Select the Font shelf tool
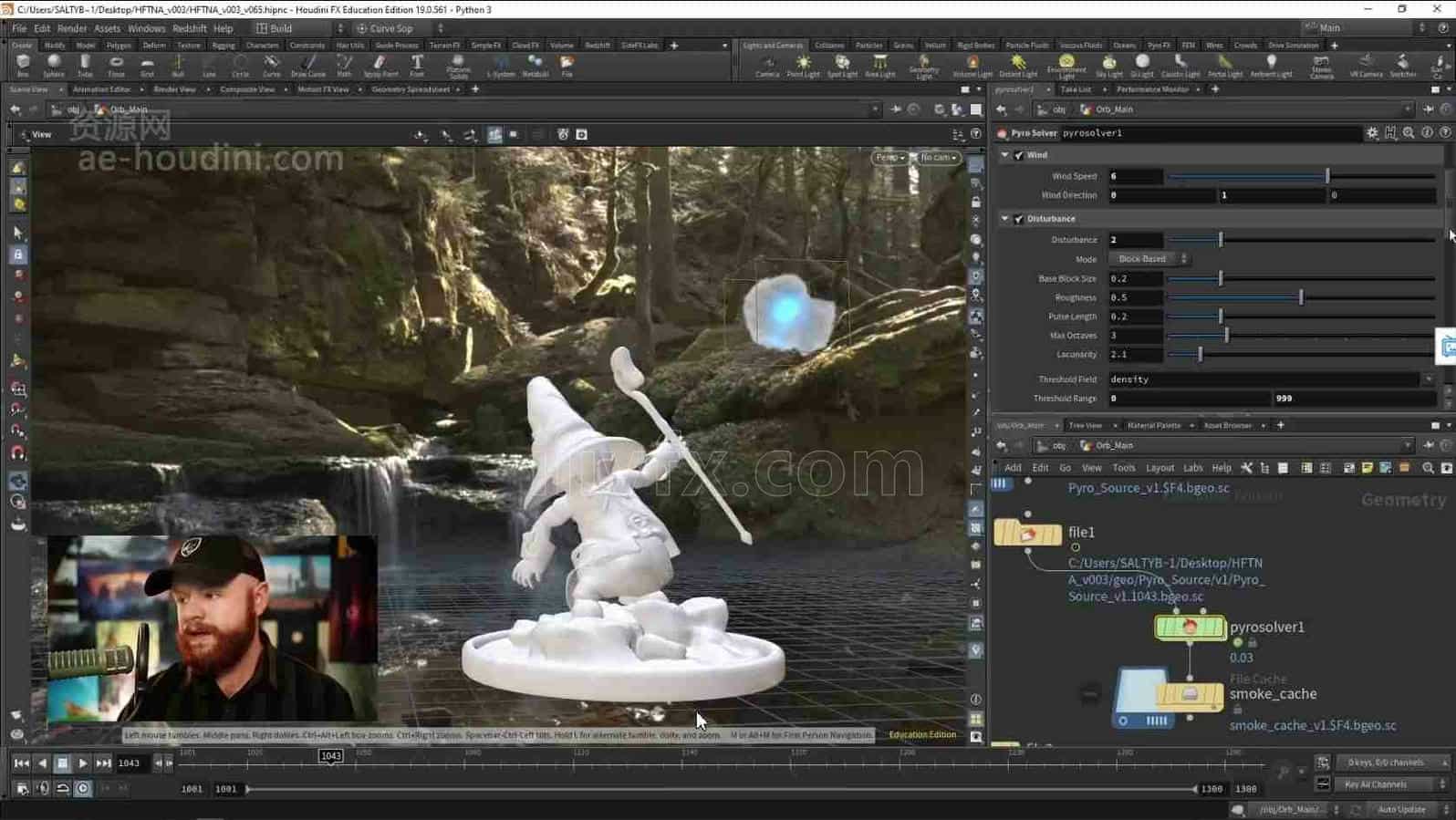 (417, 65)
